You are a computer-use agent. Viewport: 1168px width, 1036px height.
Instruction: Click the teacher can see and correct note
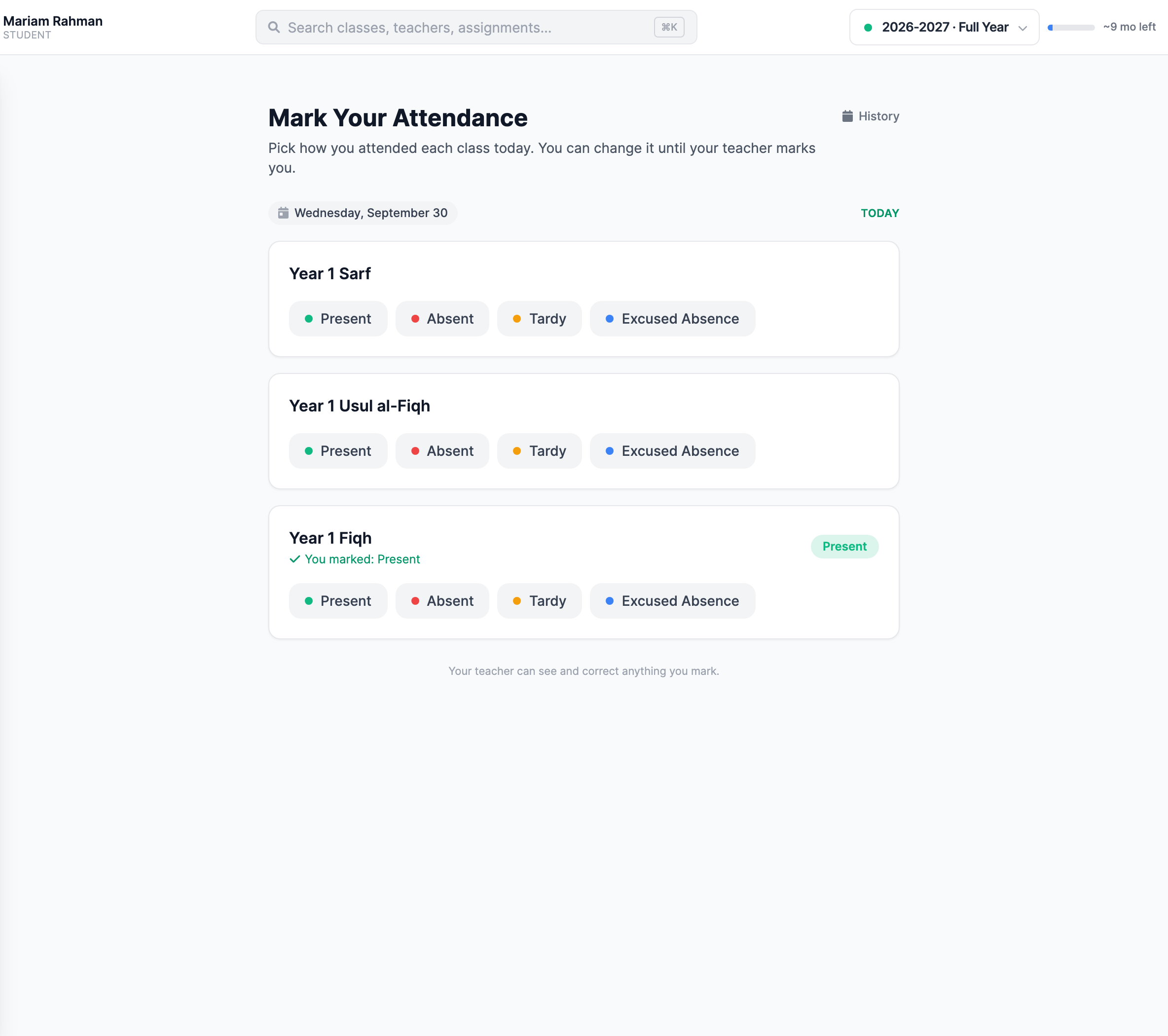pyautogui.click(x=584, y=671)
